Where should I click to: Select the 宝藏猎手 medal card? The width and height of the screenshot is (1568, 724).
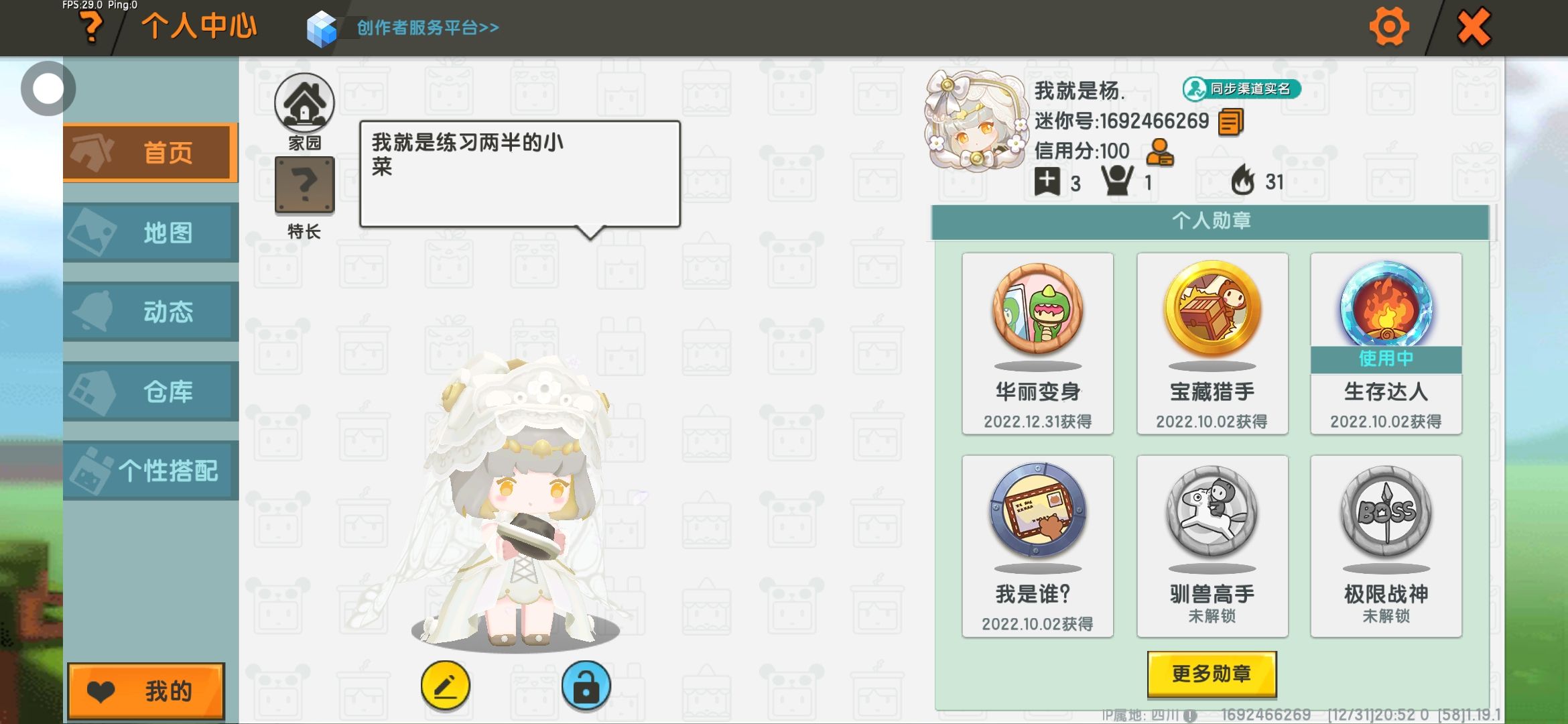[x=1212, y=344]
